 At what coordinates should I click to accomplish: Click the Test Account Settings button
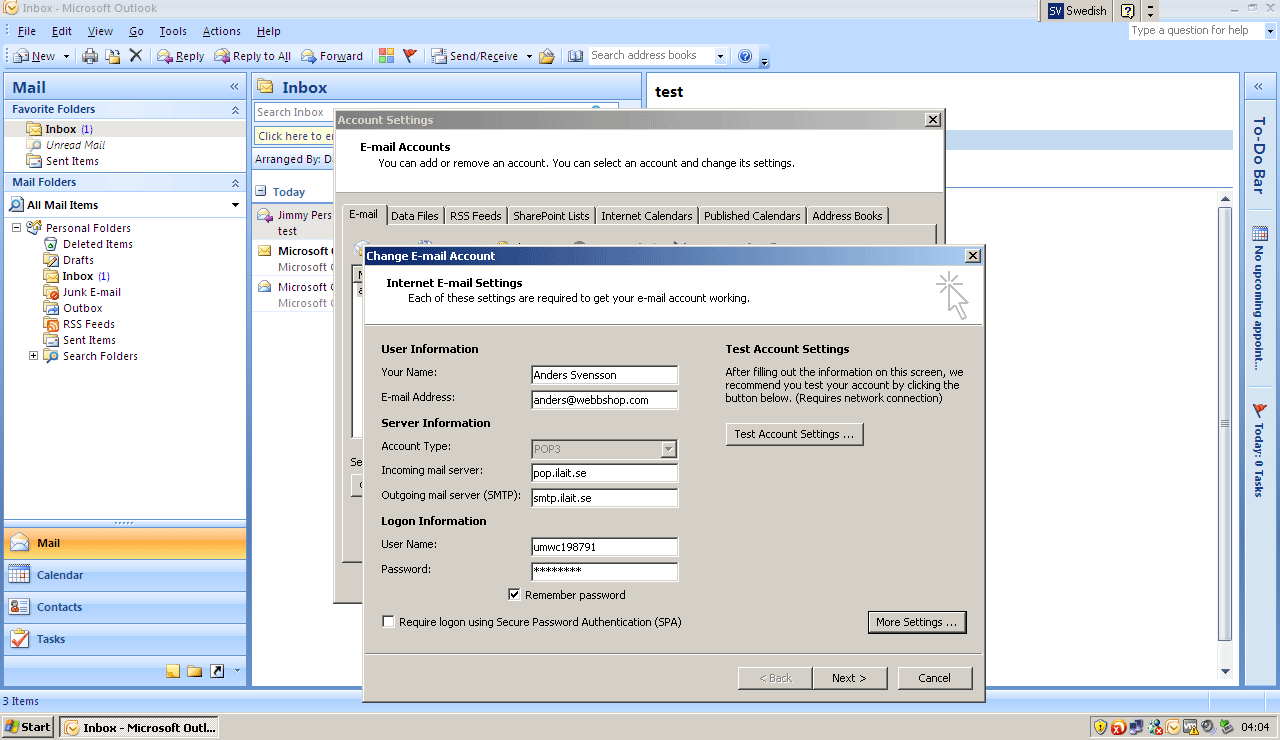click(794, 434)
